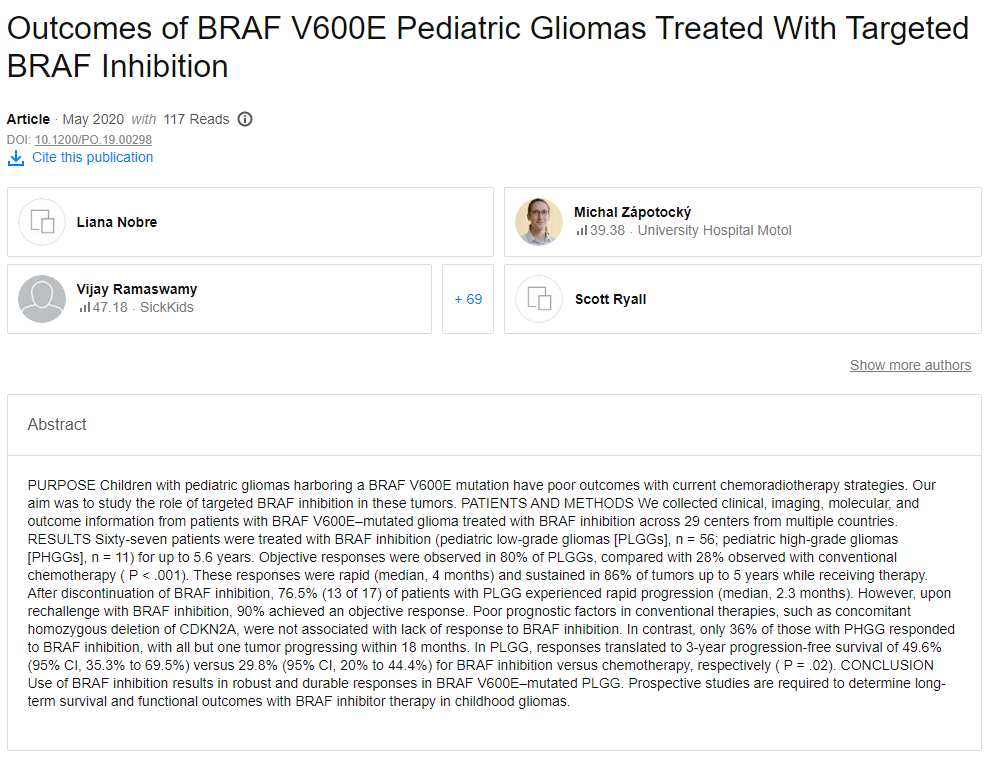Go to Michal Zápotocký's author page
Viewport: 987px width, 759px height.
click(632, 212)
